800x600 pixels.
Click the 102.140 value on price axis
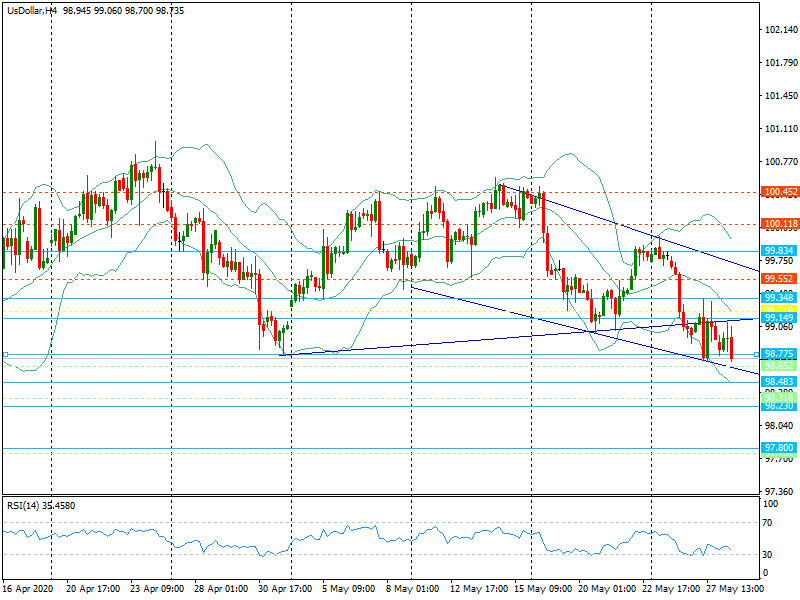782,31
